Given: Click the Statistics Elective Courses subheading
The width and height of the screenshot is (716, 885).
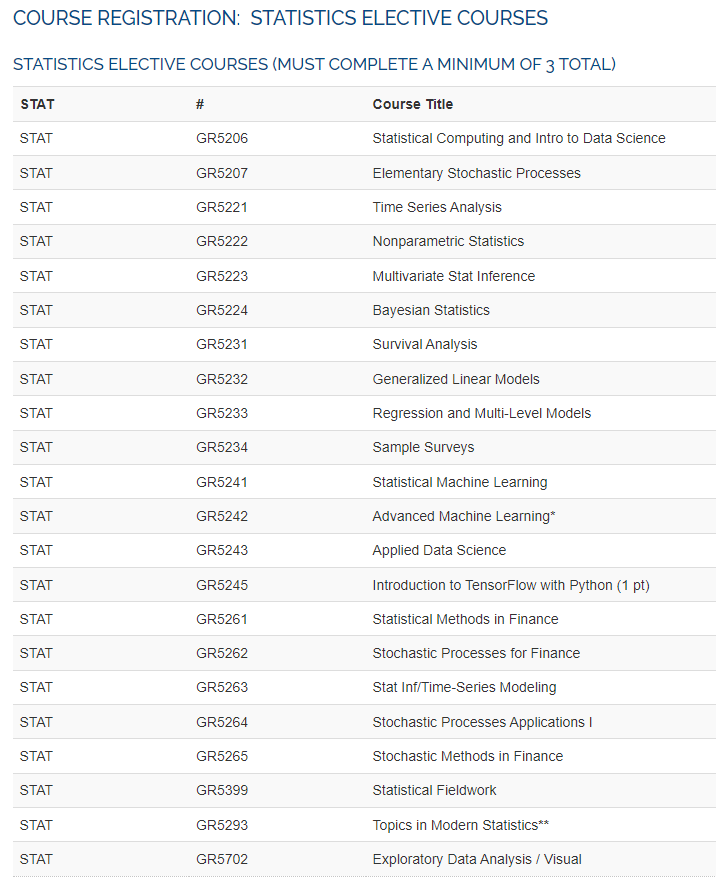Looking at the screenshot, I should (314, 65).
